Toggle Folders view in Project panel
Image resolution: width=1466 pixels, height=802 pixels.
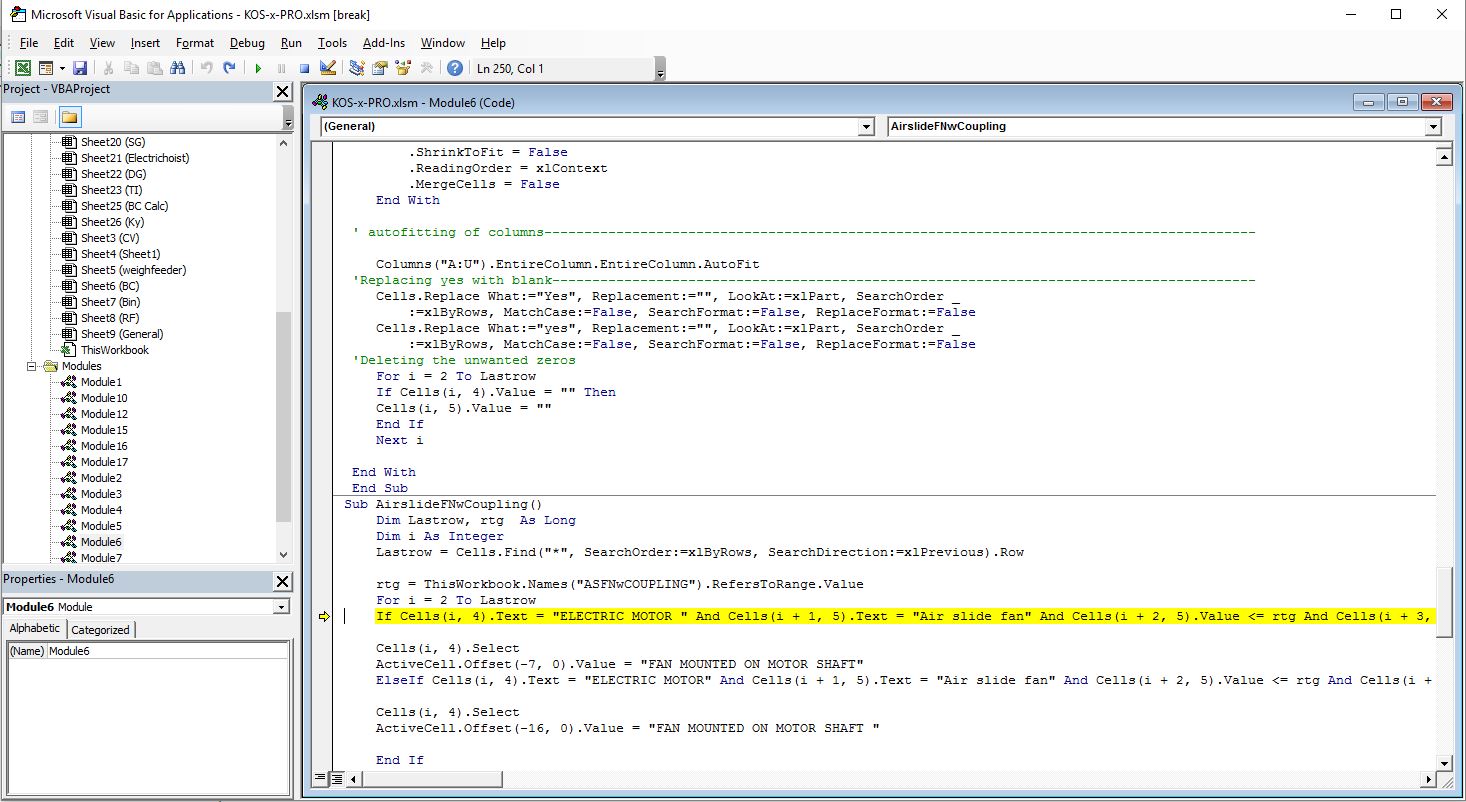point(69,117)
